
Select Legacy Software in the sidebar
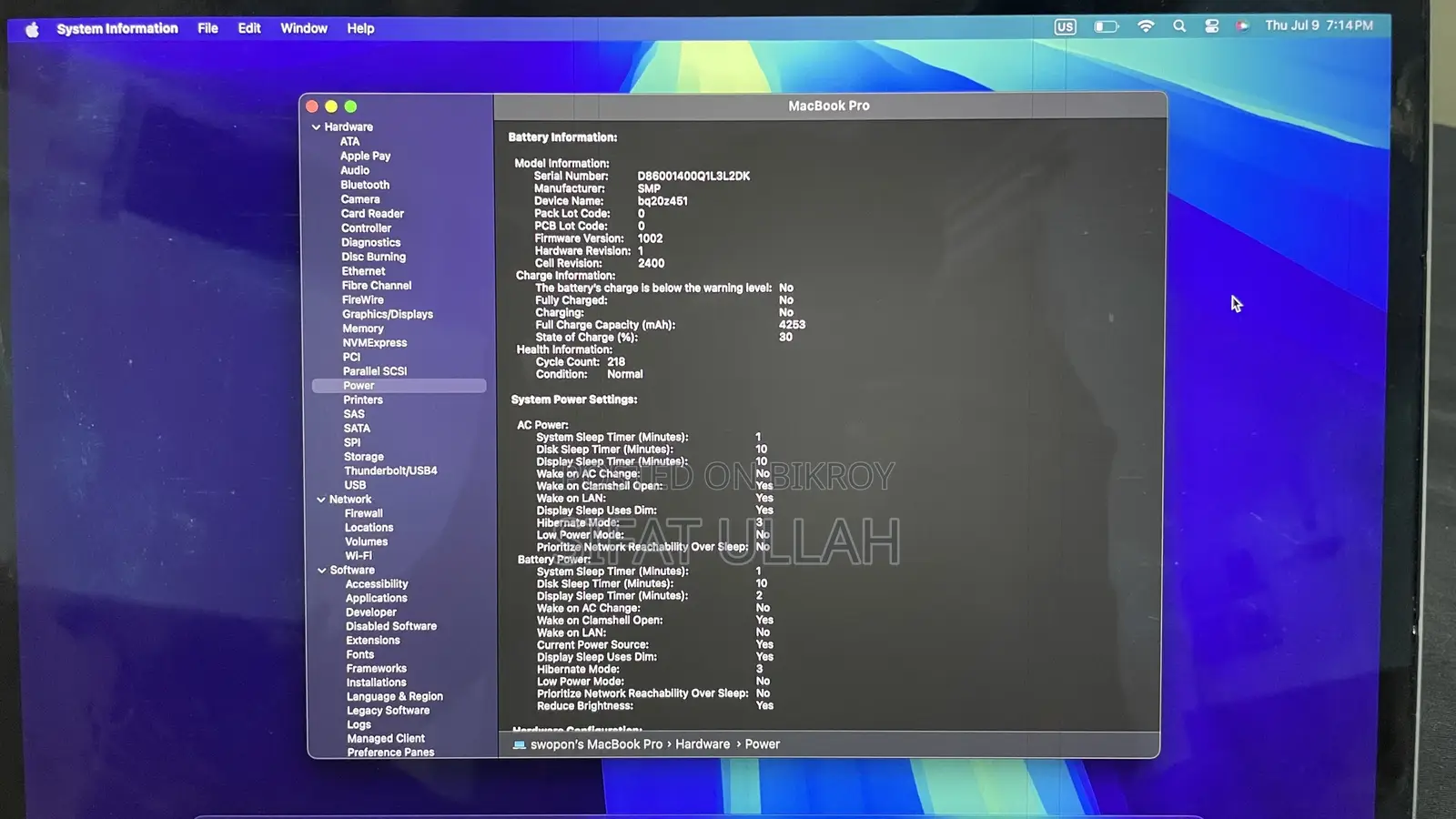[388, 711]
